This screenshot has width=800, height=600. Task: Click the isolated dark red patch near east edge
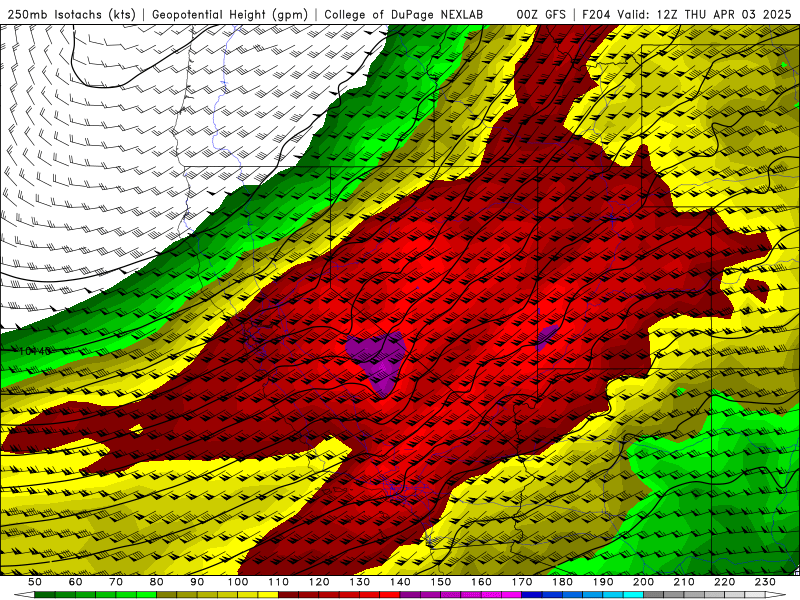pyautogui.click(x=757, y=290)
